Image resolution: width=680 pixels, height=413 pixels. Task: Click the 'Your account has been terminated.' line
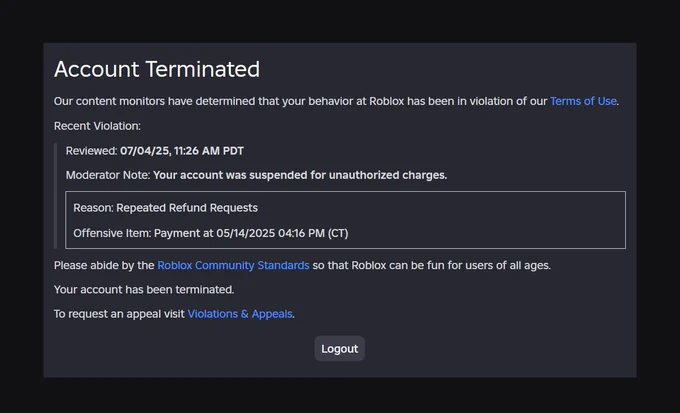(x=144, y=290)
